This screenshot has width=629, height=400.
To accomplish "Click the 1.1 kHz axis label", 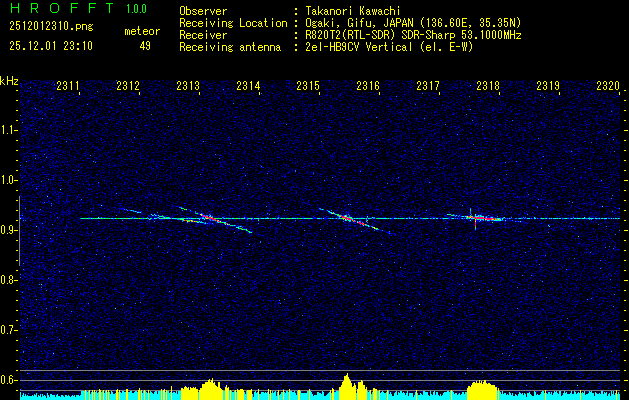I will pyautogui.click(x=9, y=130).
